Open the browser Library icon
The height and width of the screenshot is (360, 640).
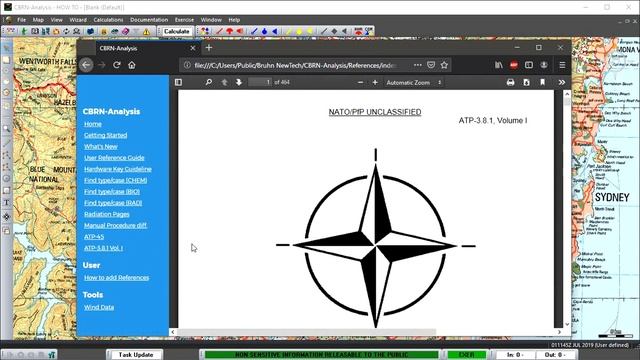499,65
